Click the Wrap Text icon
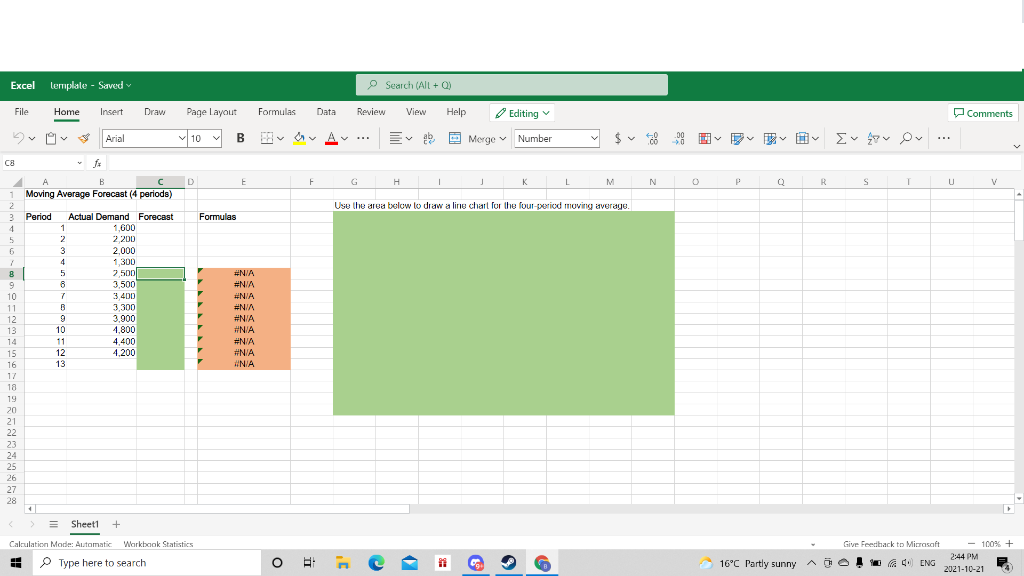Screen dimensions: 1024x576 [x=429, y=137]
